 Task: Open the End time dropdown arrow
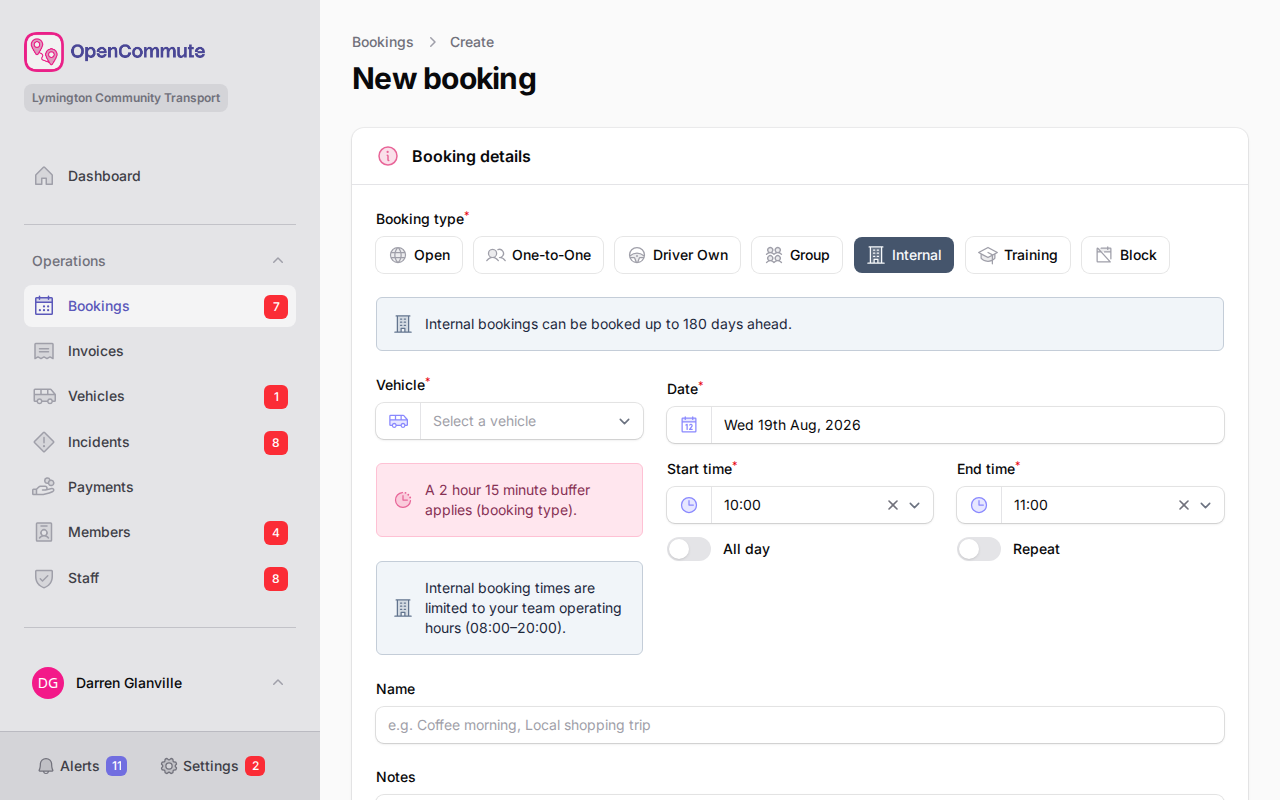(1205, 505)
